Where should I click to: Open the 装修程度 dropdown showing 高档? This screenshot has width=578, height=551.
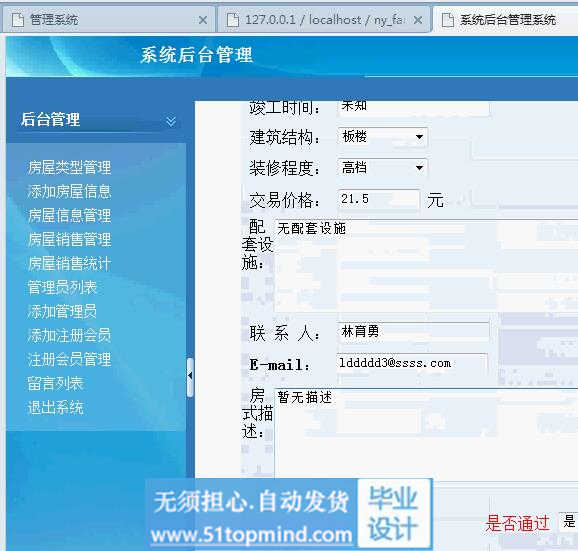click(x=382, y=168)
